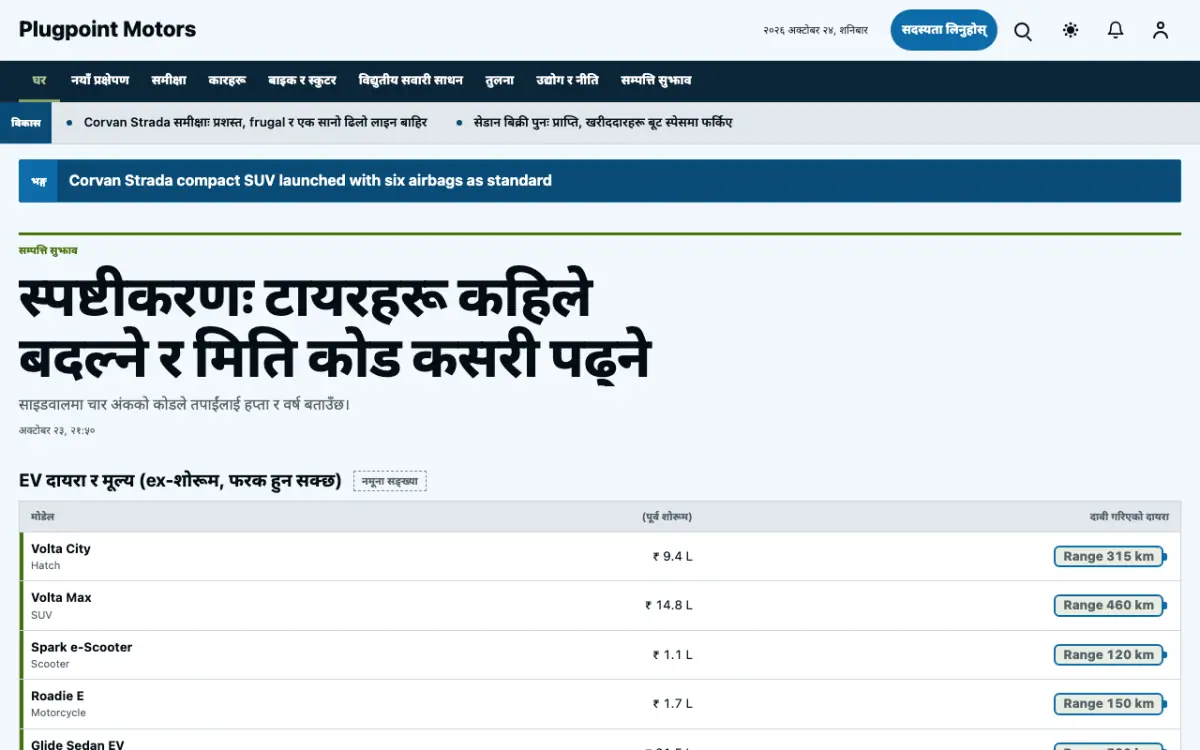Open ticker story सेडान बिक्री पुनः प्राप्ति
Image resolution: width=1200 pixels, height=750 pixels.
(x=604, y=123)
